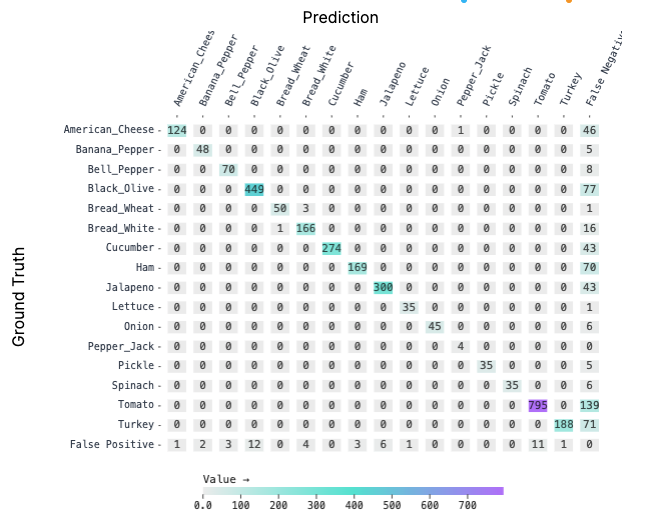Viewport: 645px width, 515px height.
Task: Select the False Positive cell showing 11
Action: point(538,444)
